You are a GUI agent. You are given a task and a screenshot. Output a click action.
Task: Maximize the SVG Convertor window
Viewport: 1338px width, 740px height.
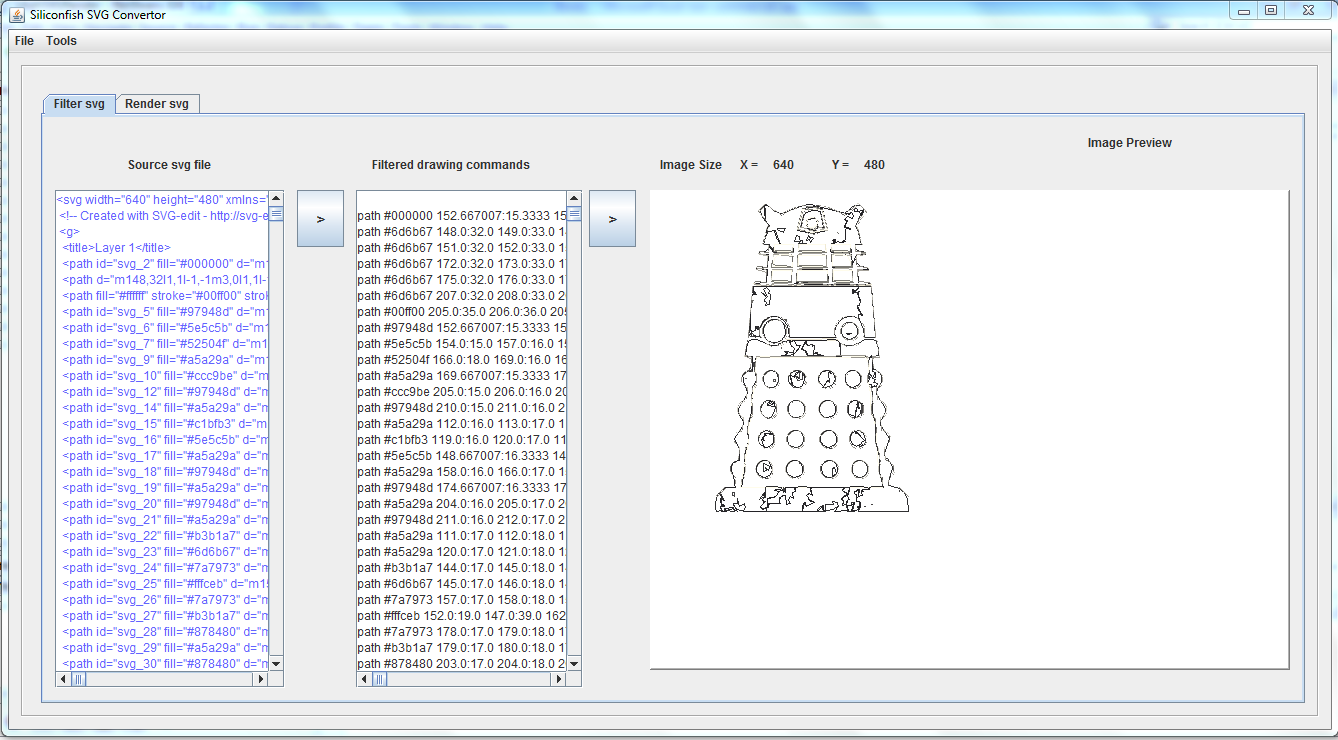[x=1270, y=10]
